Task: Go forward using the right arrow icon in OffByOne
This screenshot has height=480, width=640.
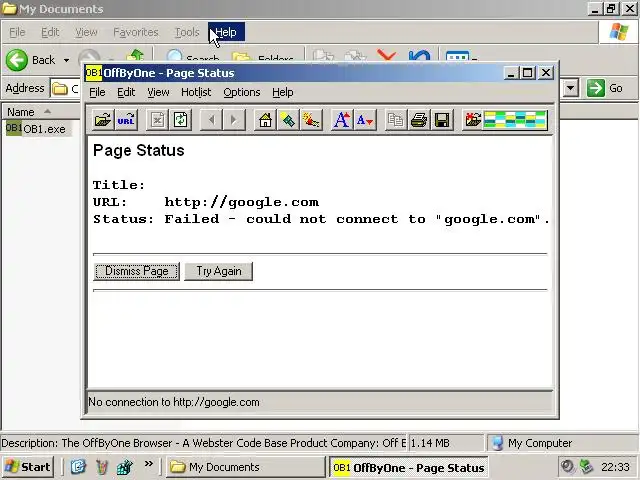Action: click(x=234, y=120)
